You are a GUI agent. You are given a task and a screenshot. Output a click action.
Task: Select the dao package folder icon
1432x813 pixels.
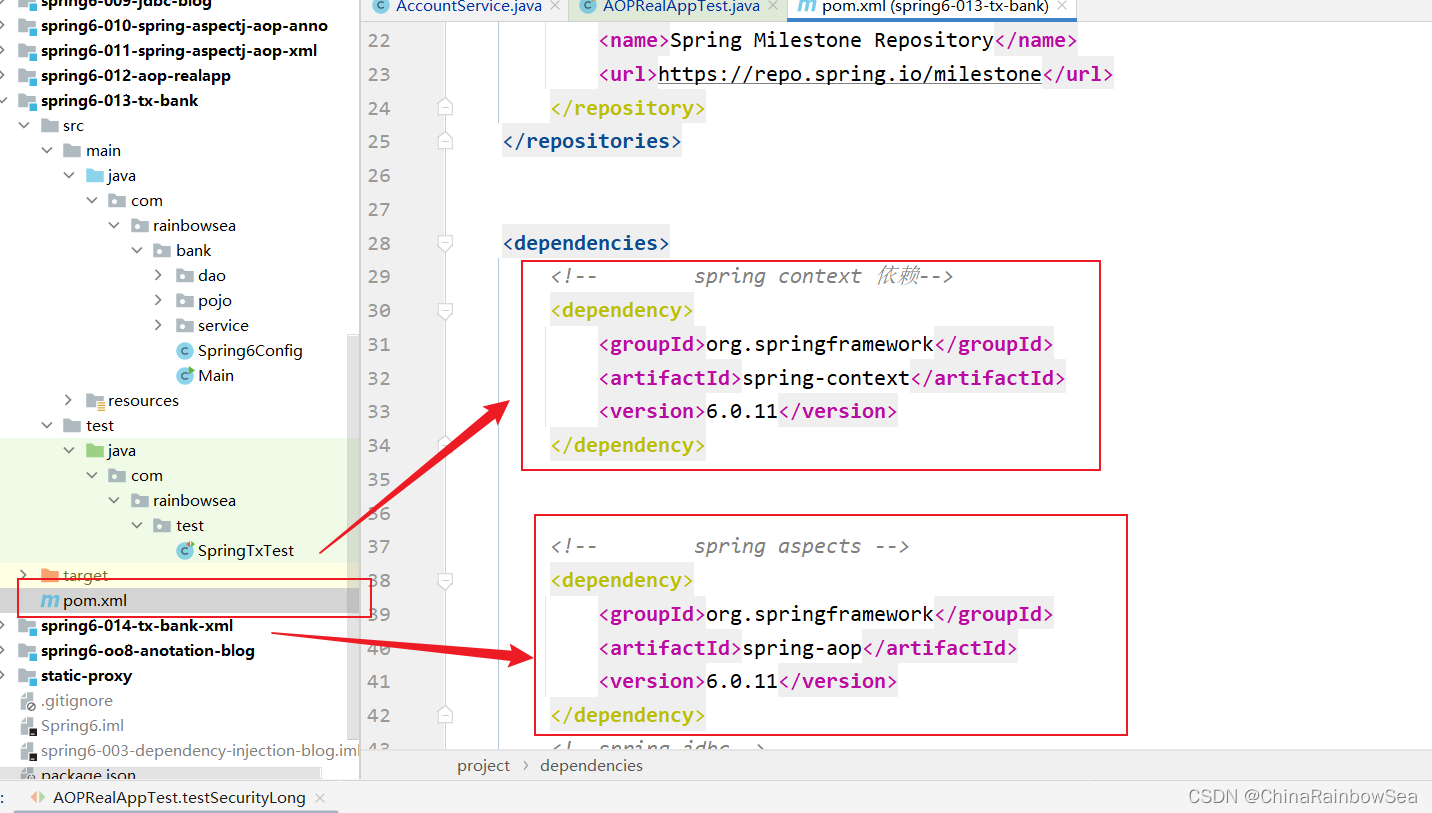tap(184, 275)
